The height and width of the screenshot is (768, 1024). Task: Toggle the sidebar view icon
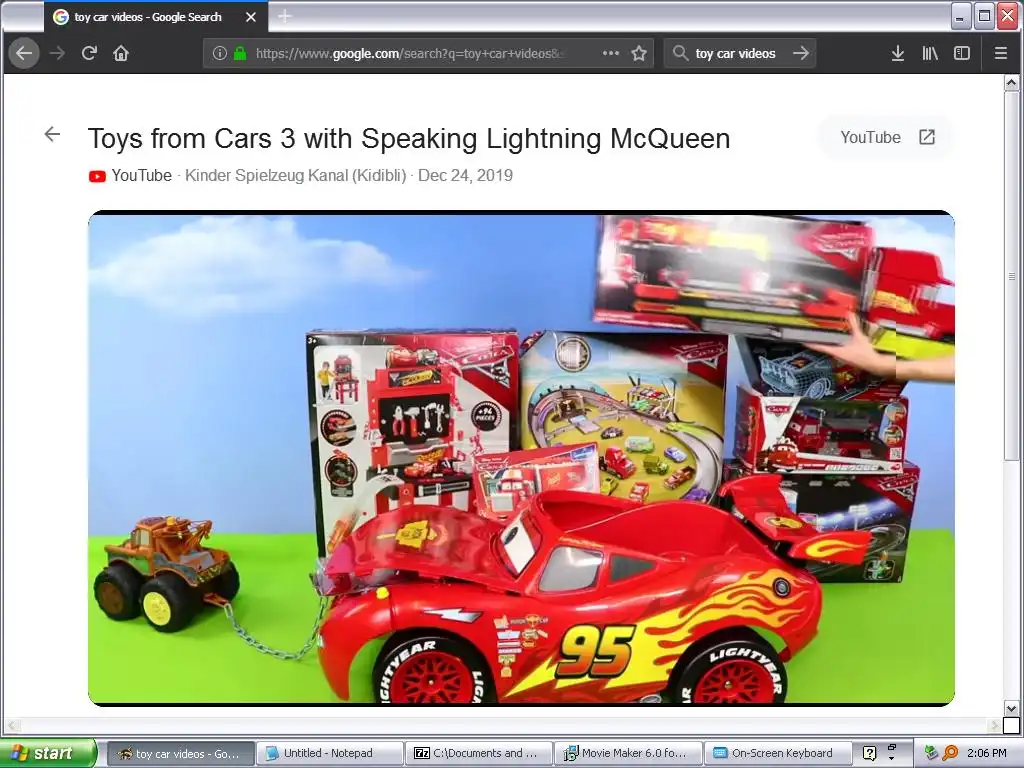(962, 53)
